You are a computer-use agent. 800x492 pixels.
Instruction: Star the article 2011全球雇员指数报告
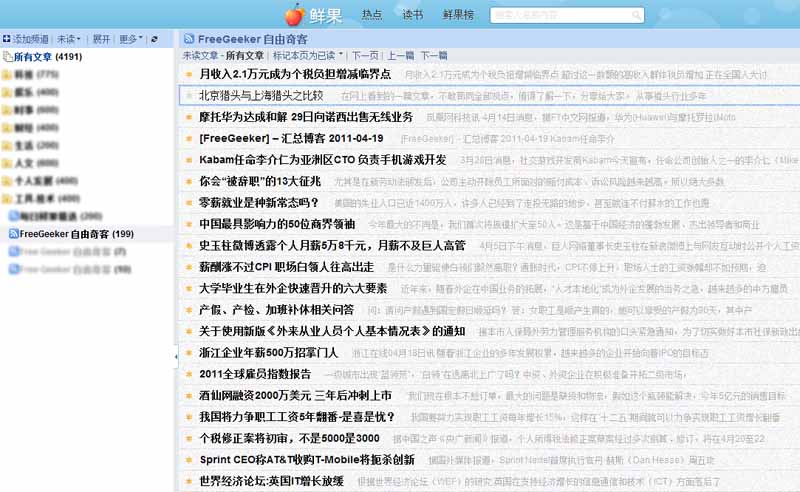(189, 374)
